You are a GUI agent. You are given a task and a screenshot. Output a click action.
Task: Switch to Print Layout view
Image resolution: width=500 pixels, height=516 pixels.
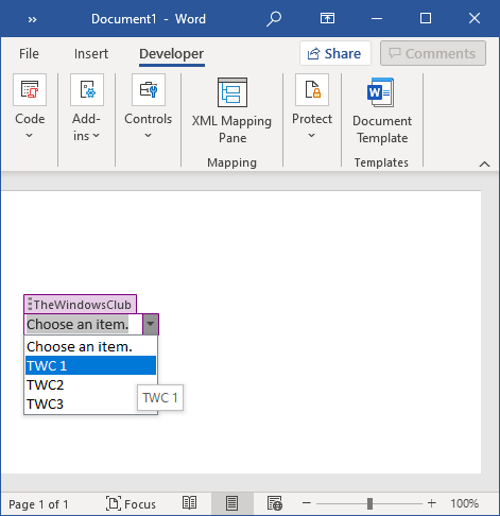[232, 503]
